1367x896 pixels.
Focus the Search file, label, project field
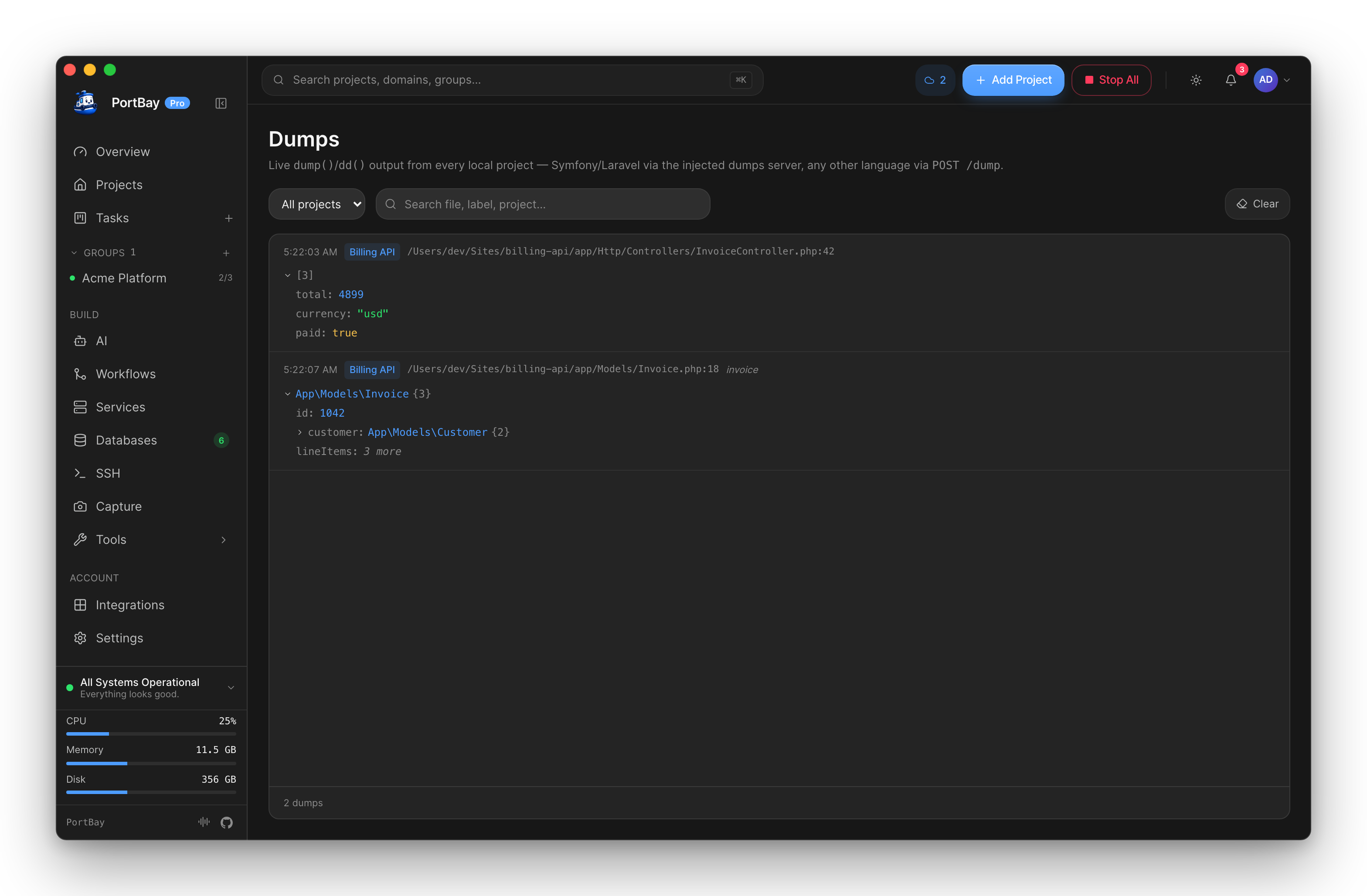coord(543,204)
